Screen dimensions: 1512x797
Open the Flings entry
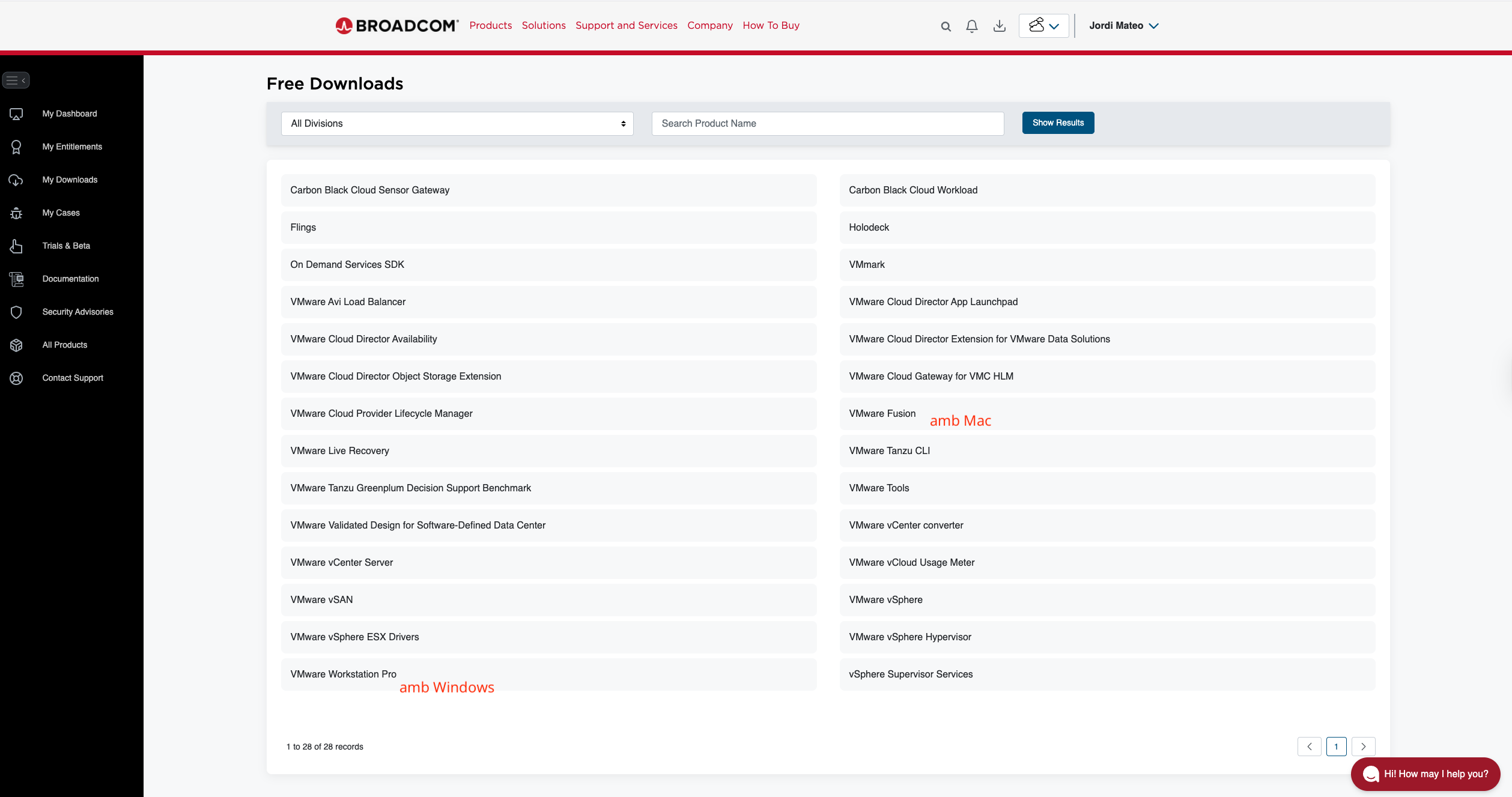point(548,228)
